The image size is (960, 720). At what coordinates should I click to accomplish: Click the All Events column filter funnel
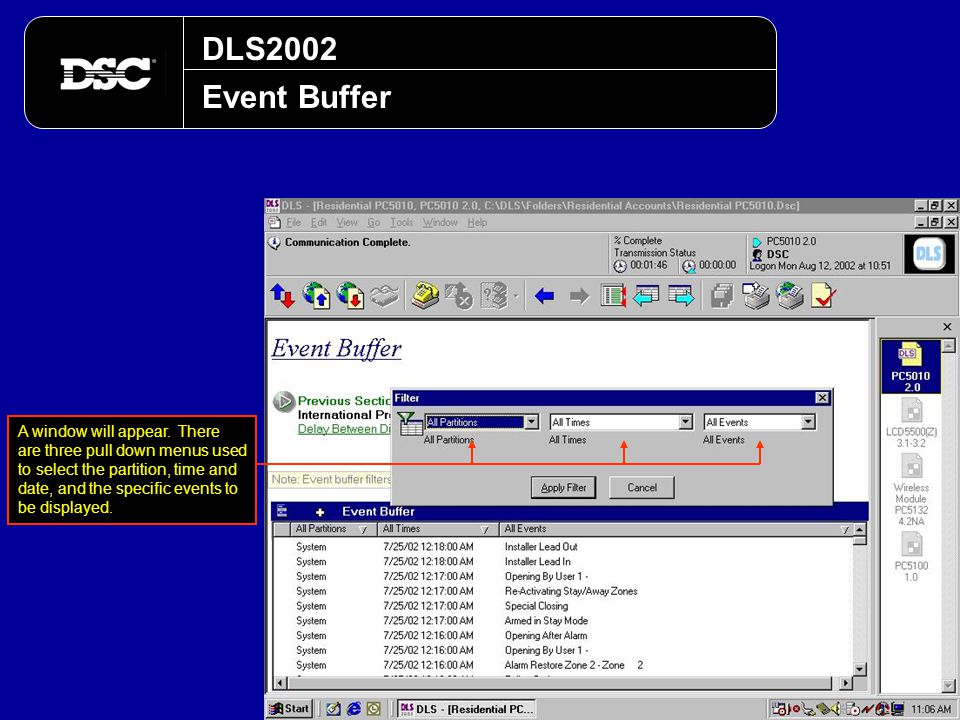click(845, 530)
